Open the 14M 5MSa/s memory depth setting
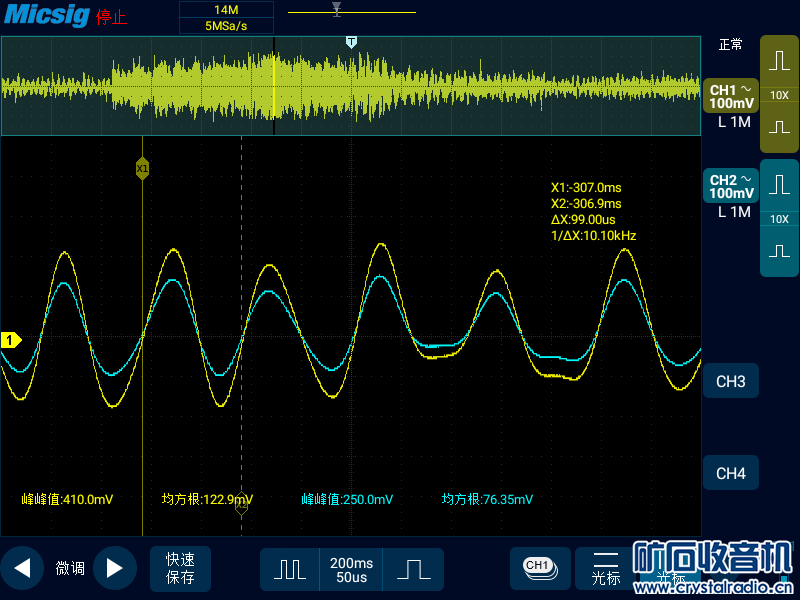The width and height of the screenshot is (800, 600). [x=226, y=18]
